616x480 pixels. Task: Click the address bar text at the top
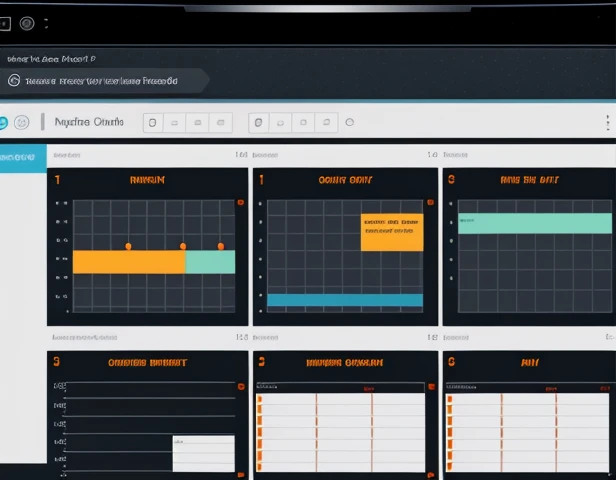[x=100, y=81]
